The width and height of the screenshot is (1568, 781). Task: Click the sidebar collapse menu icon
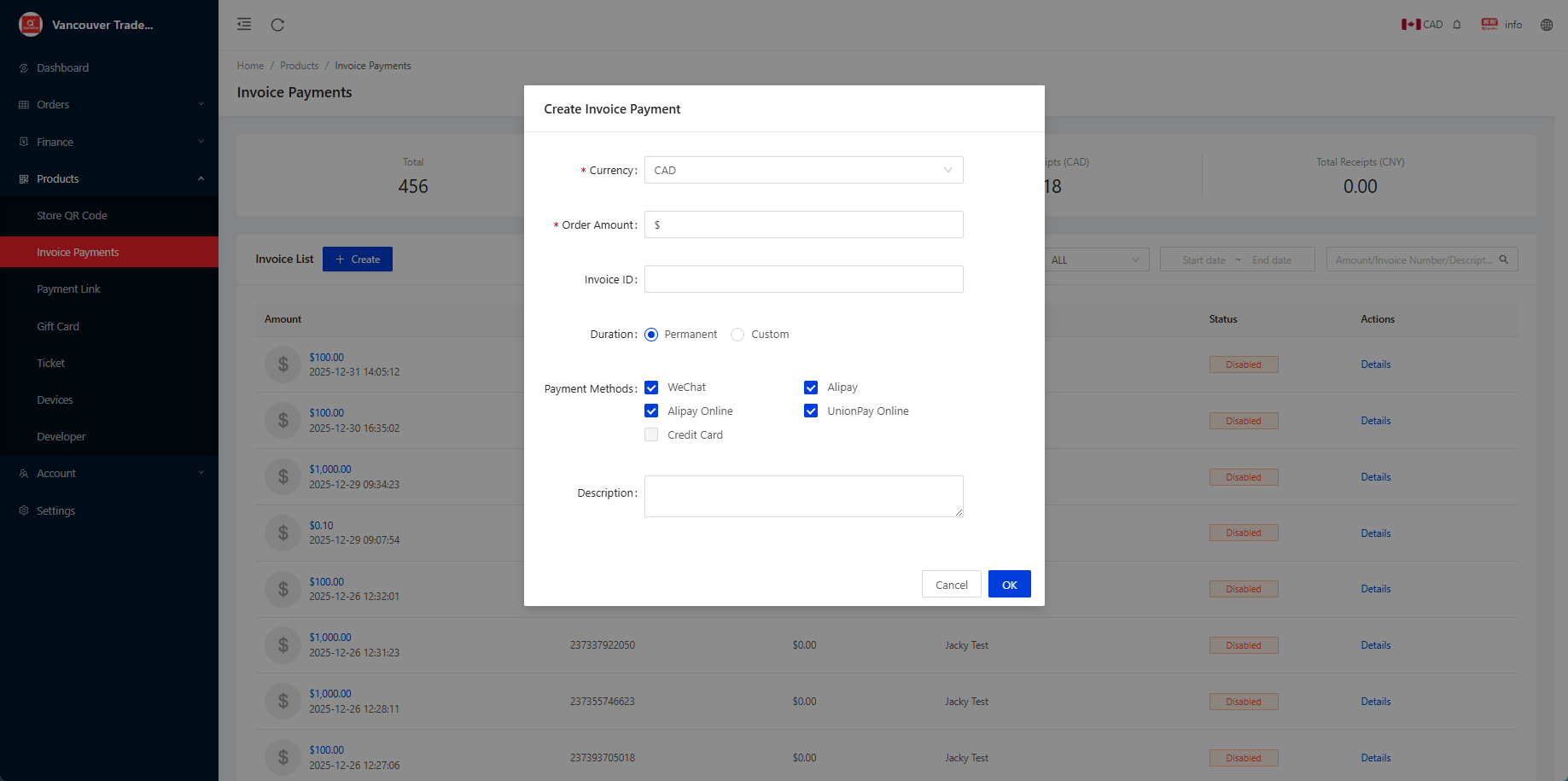244,24
